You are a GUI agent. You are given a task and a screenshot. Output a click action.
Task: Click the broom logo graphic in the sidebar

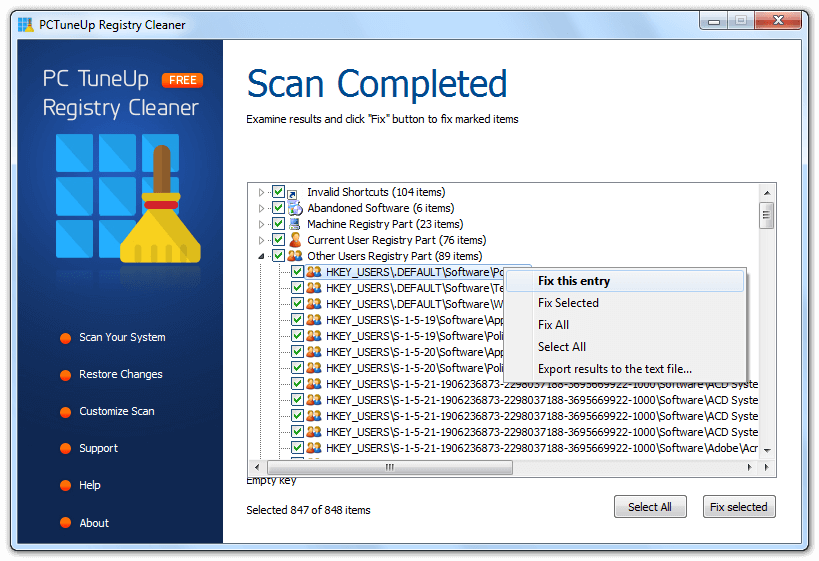click(128, 196)
